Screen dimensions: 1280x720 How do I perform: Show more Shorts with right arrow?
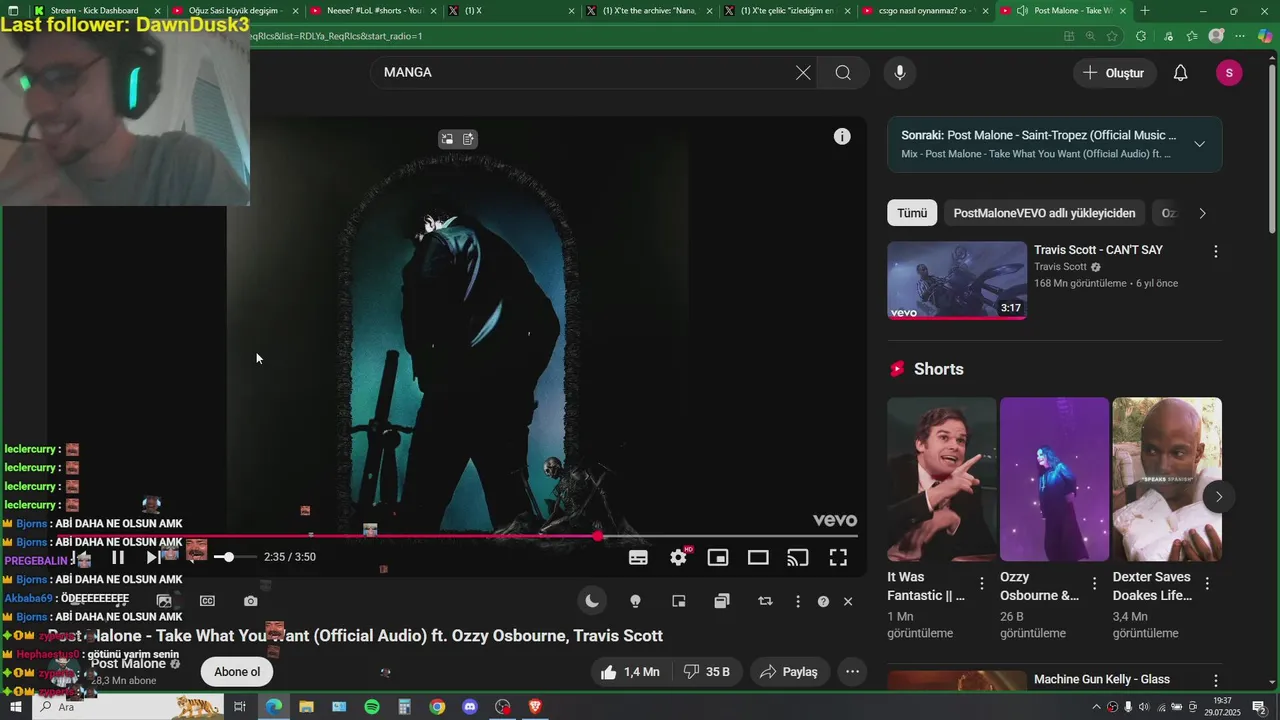coord(1218,497)
